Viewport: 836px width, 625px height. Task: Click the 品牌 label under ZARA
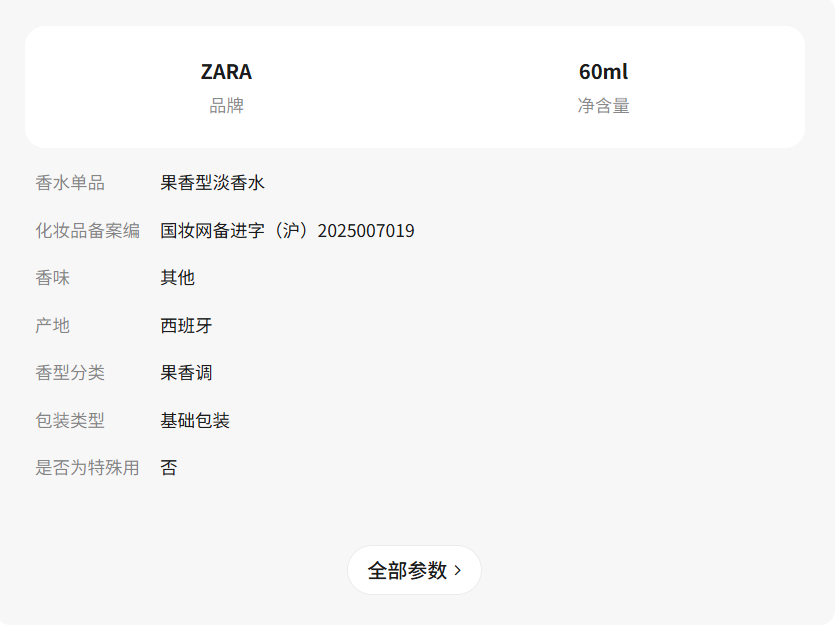tap(226, 105)
